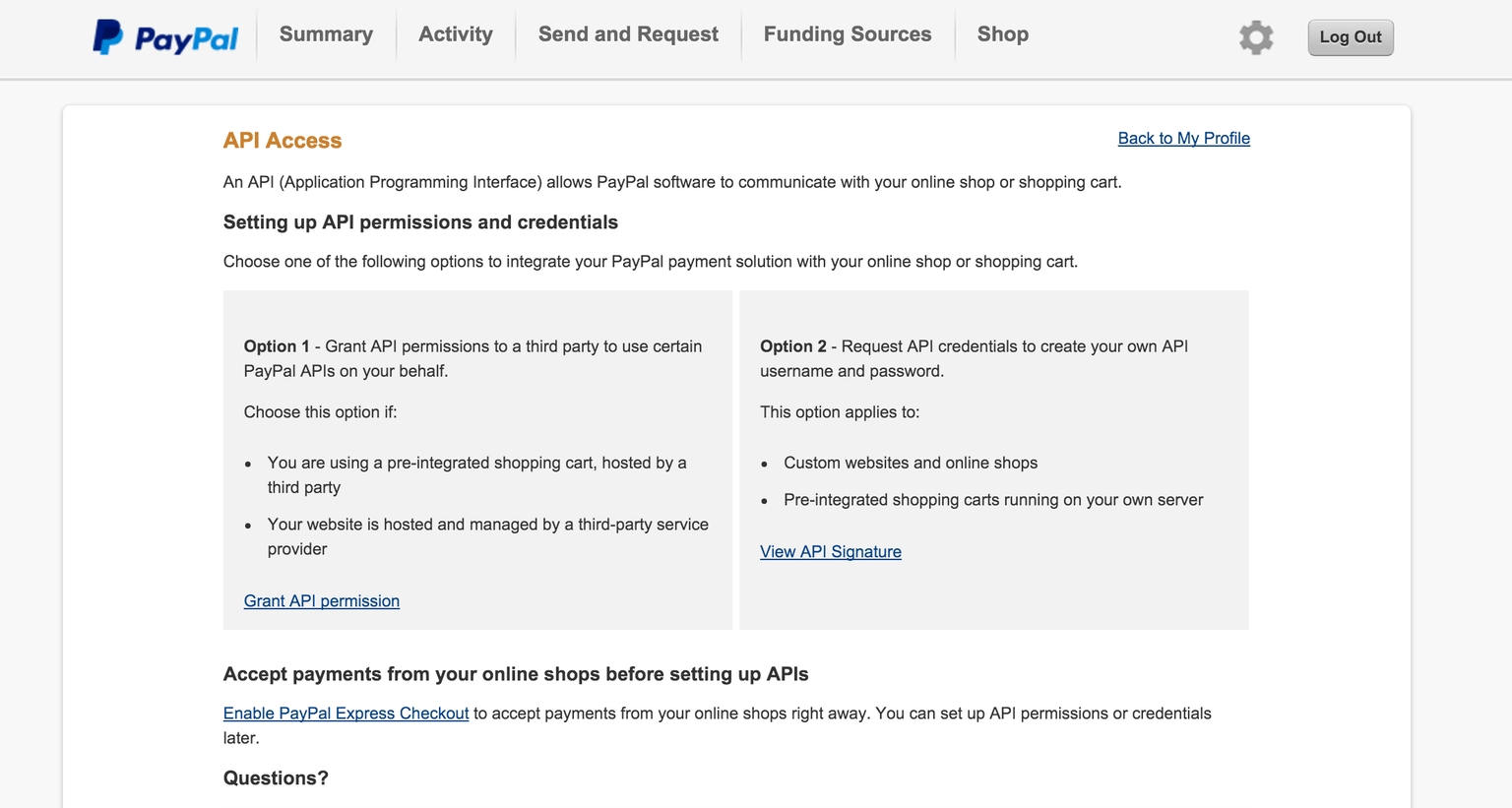Follow the Back to My Profile link
The image size is (1512, 808).
click(x=1183, y=138)
